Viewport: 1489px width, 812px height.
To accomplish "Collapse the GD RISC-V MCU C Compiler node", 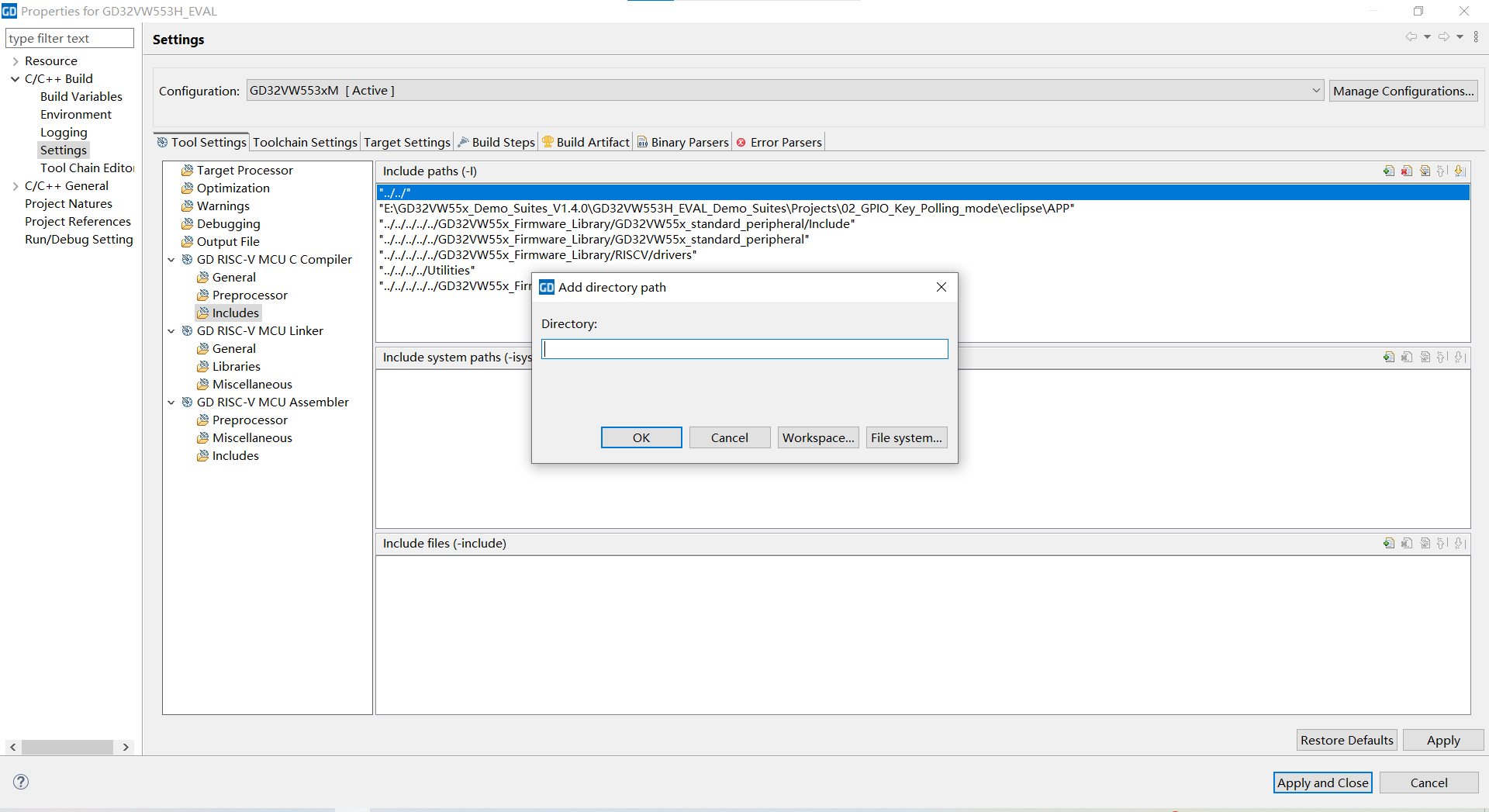I will point(171,260).
